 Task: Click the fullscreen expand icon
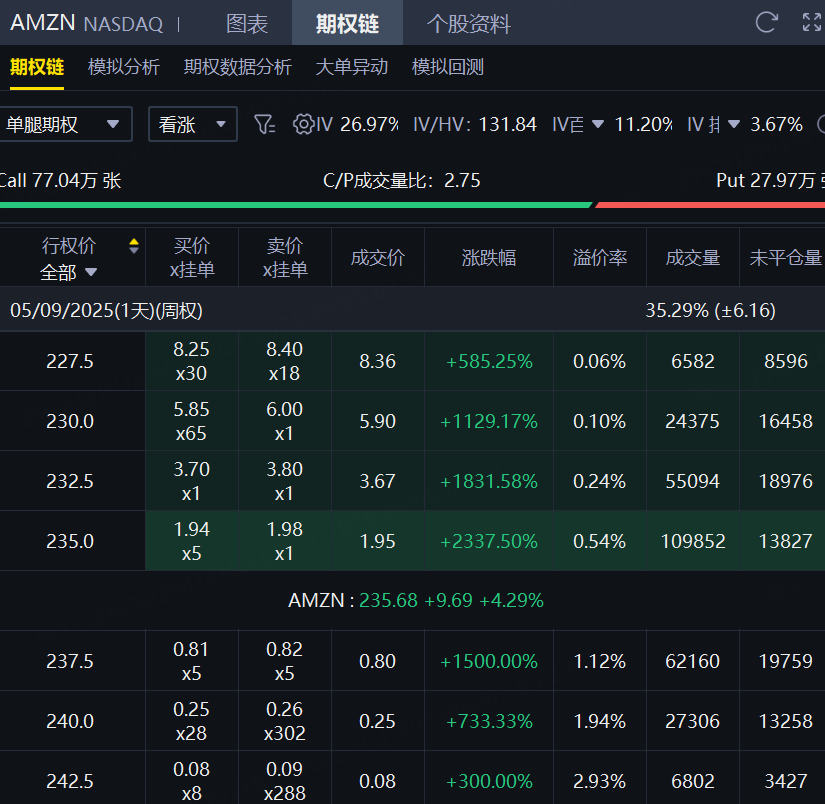(x=811, y=23)
